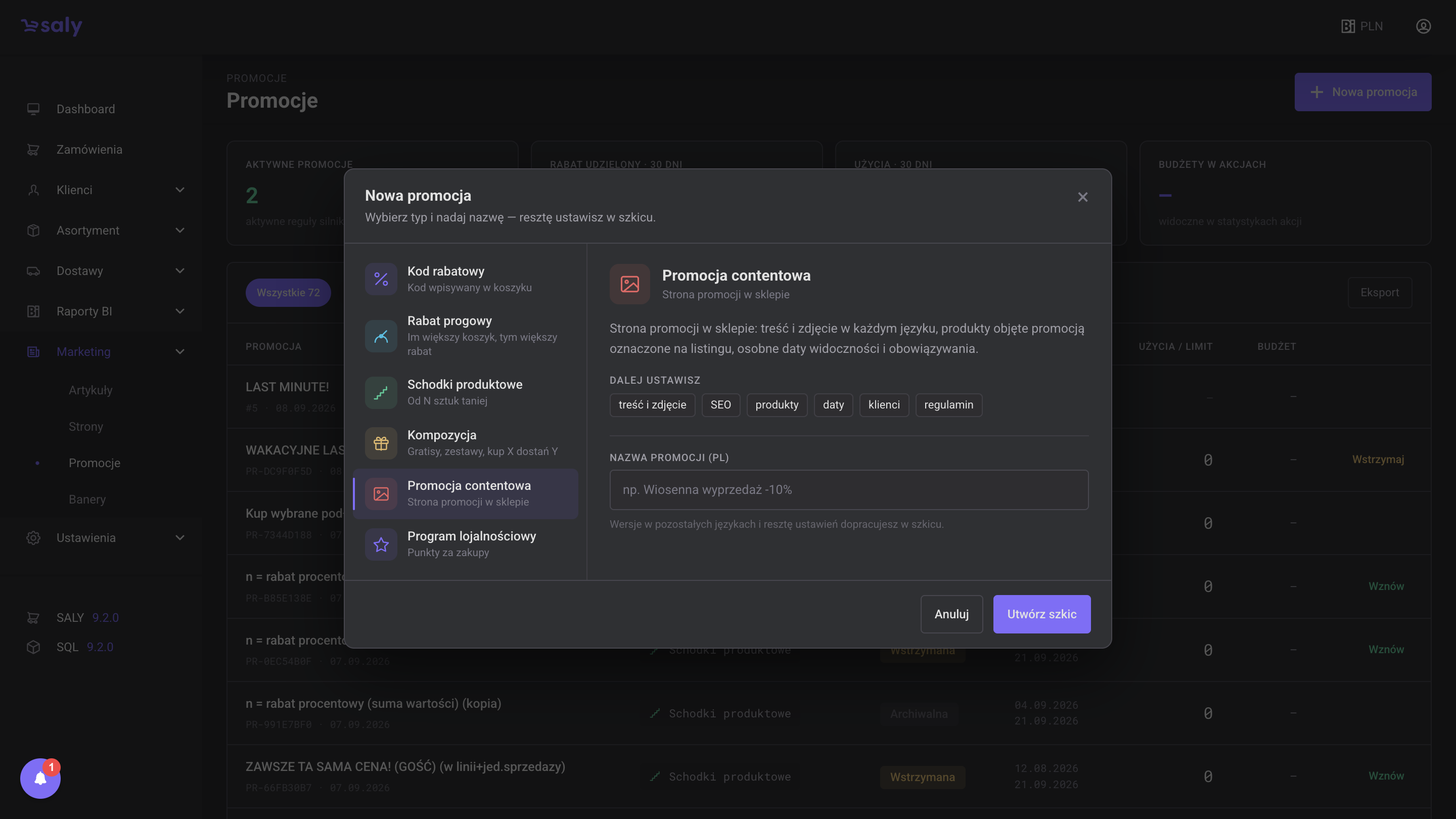The width and height of the screenshot is (1456, 819).
Task: Click the Schodki produktowe stairs icon
Action: [381, 393]
